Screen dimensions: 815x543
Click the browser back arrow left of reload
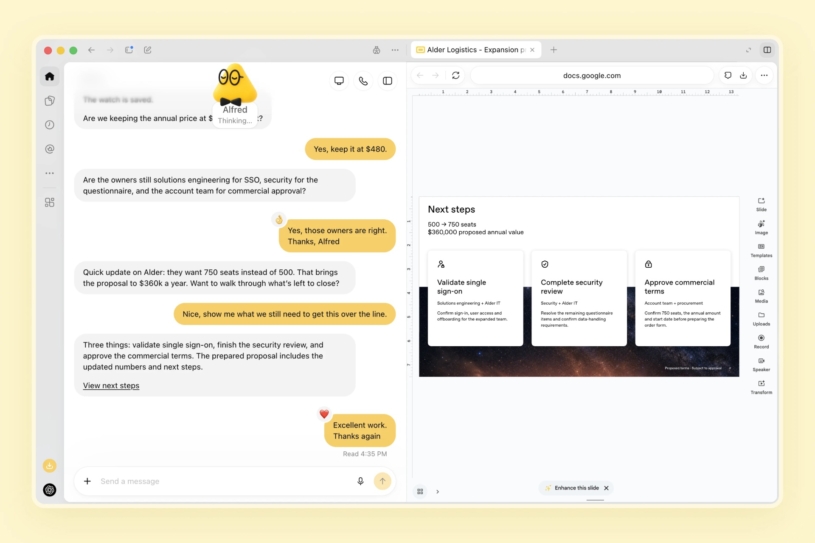[420, 75]
